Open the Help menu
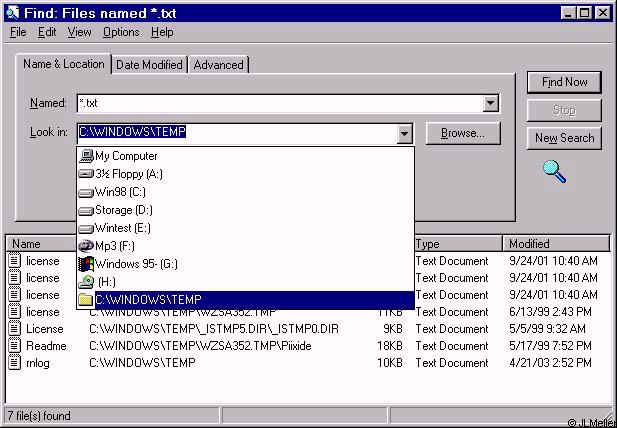Image resolution: width=617 pixels, height=428 pixels. (x=162, y=32)
